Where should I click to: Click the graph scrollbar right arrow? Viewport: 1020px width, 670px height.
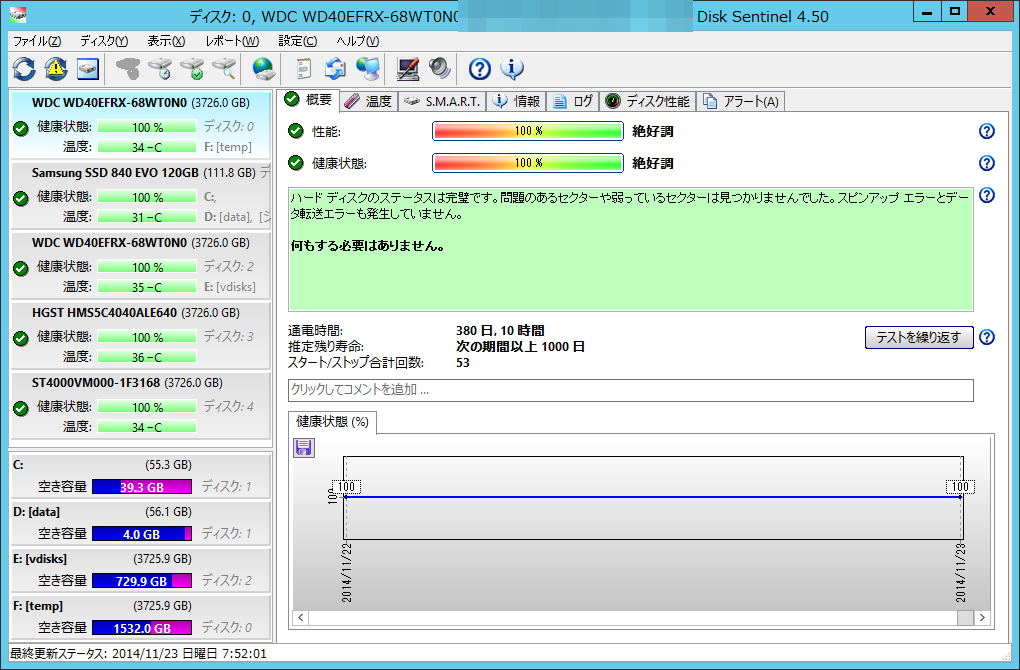(982, 617)
